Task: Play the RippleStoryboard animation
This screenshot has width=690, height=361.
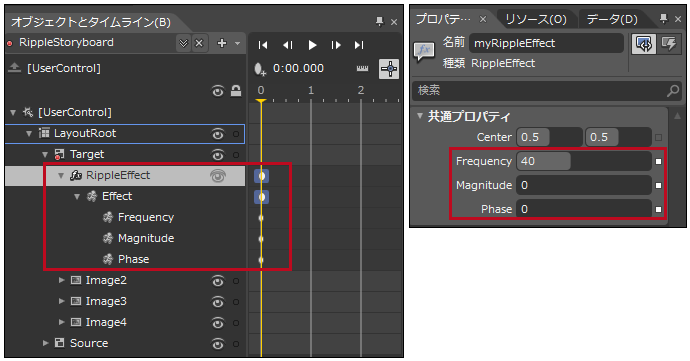Action: (312, 45)
